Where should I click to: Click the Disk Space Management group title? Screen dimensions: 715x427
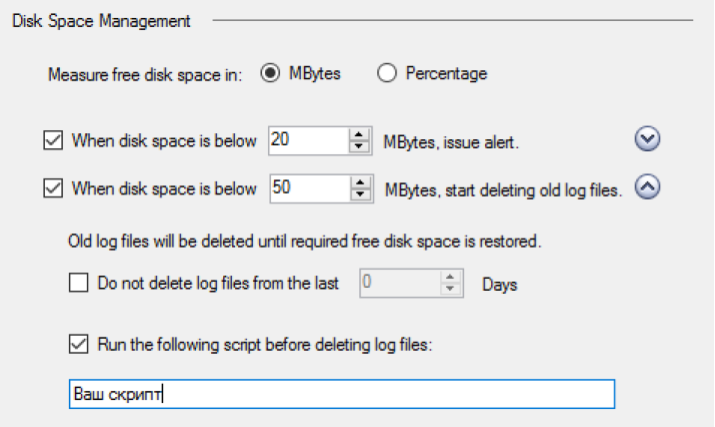101,21
